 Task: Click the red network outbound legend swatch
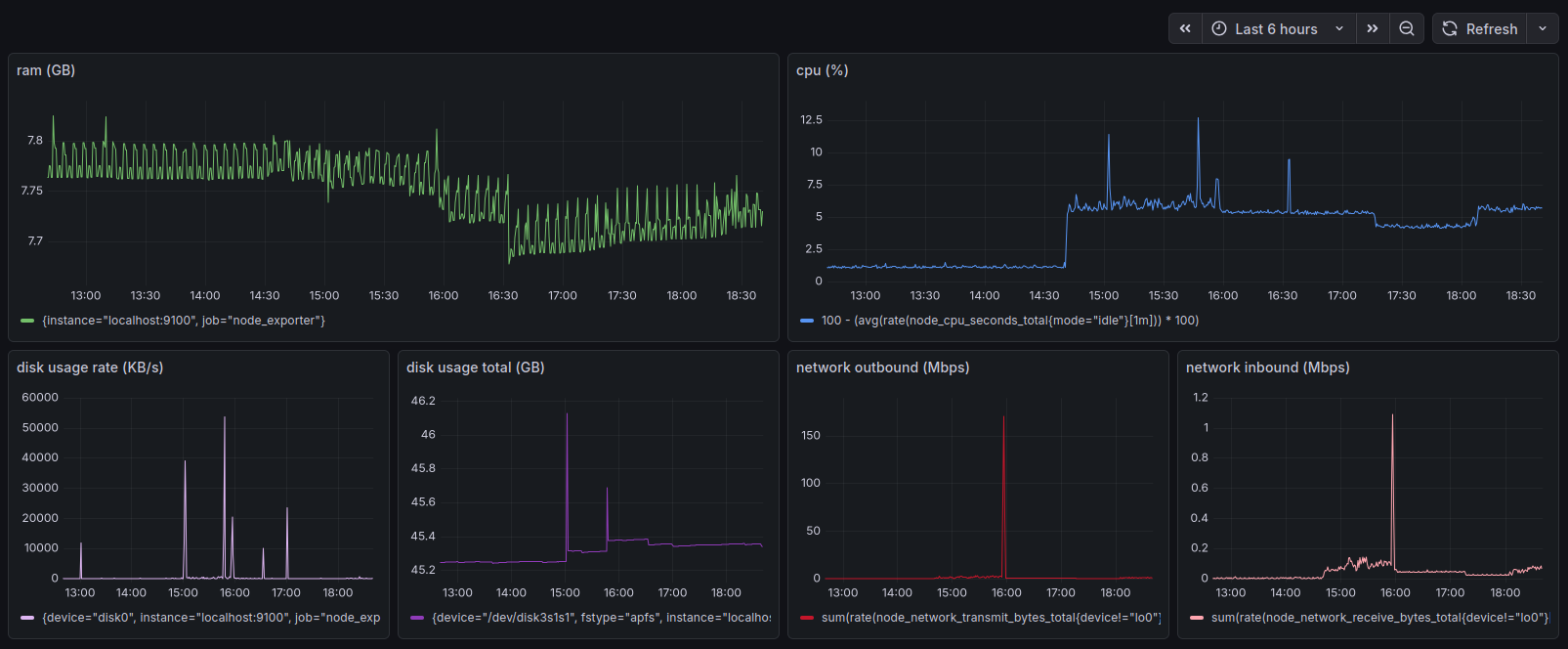click(x=807, y=618)
